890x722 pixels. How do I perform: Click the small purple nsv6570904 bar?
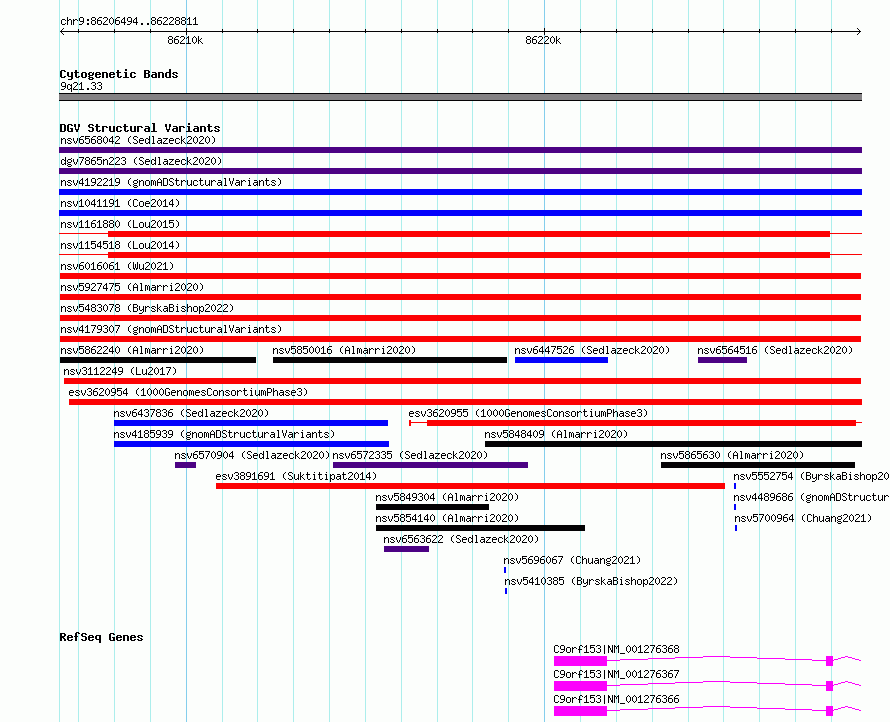(186, 465)
